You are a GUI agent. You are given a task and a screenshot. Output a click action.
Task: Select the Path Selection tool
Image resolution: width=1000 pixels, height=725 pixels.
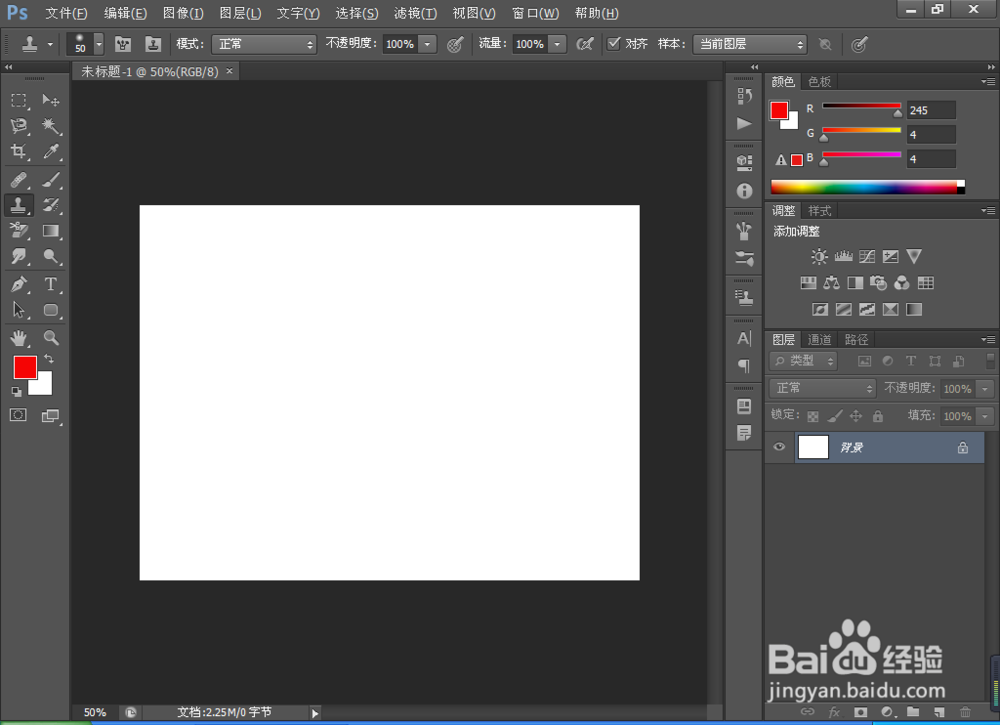tap(18, 310)
